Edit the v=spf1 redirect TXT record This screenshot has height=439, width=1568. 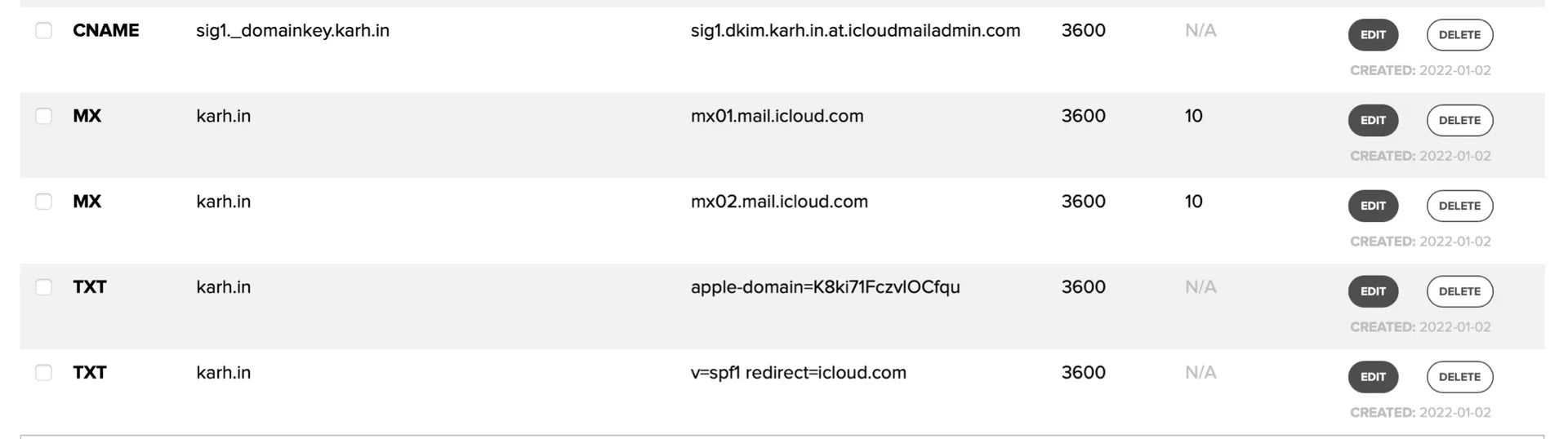pyautogui.click(x=1373, y=377)
